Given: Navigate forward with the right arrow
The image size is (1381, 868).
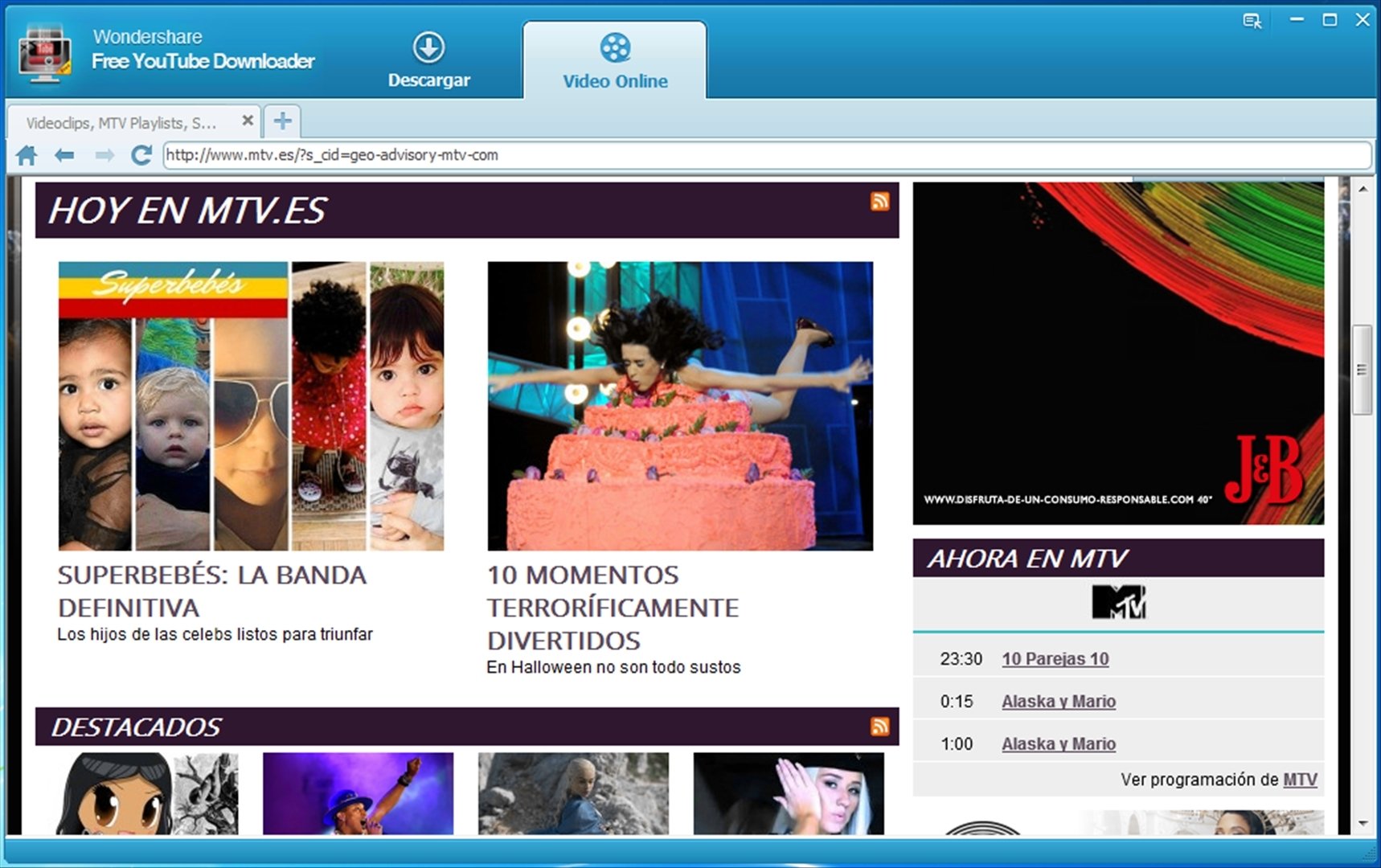Looking at the screenshot, I should [x=104, y=155].
